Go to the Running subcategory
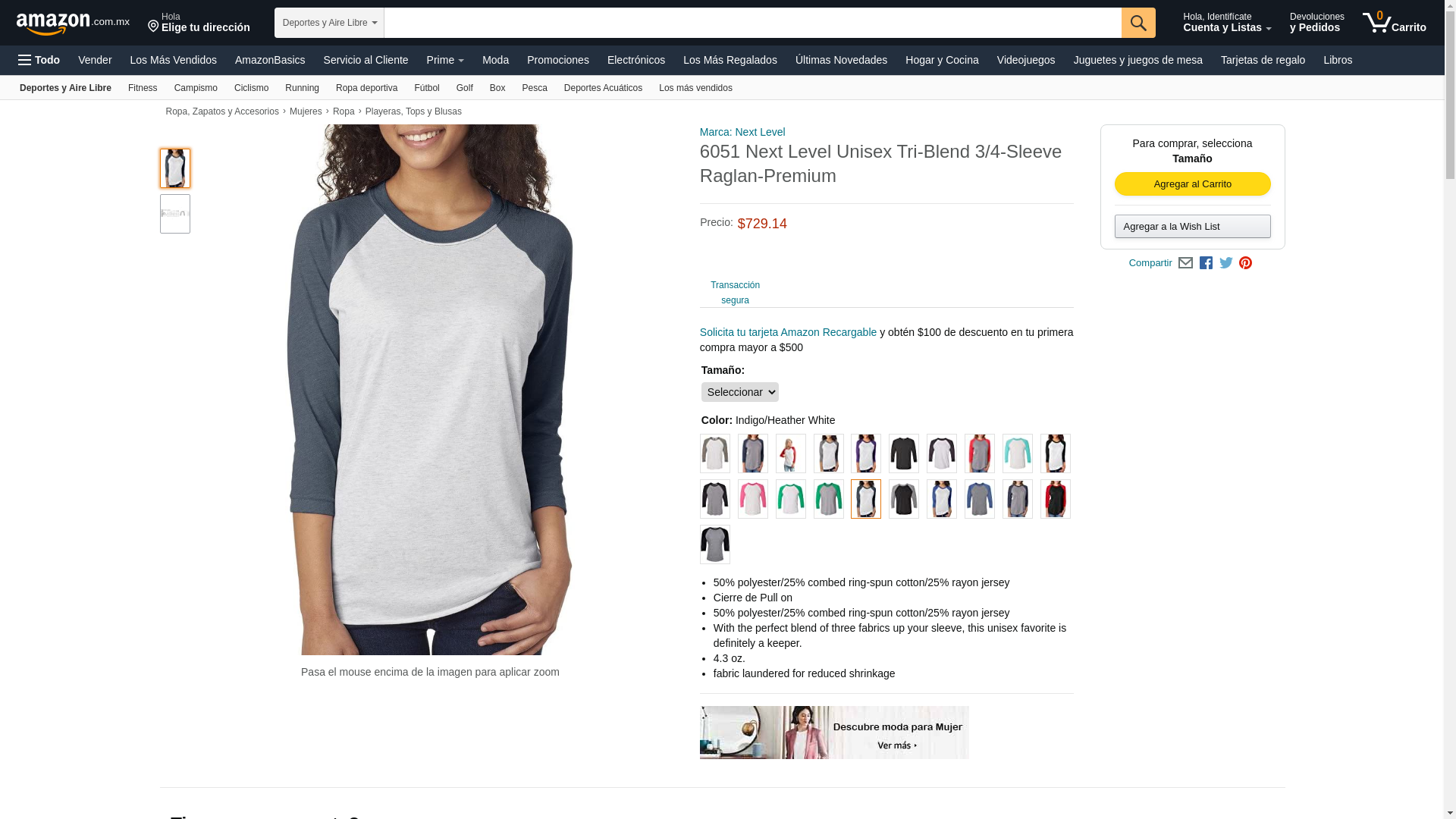 (x=302, y=88)
